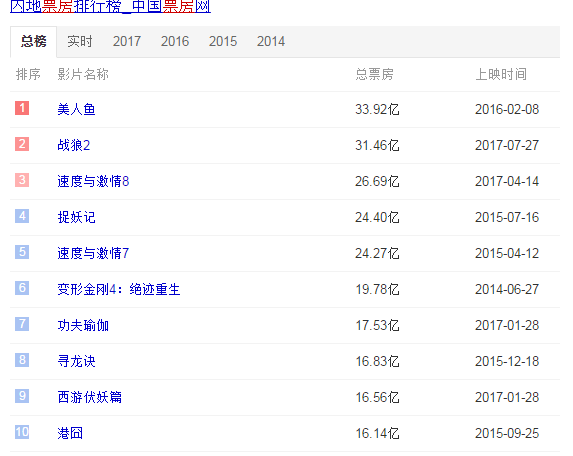Open the 战狼2 movie link
Viewport: 573px width, 456px height.
click(73, 145)
